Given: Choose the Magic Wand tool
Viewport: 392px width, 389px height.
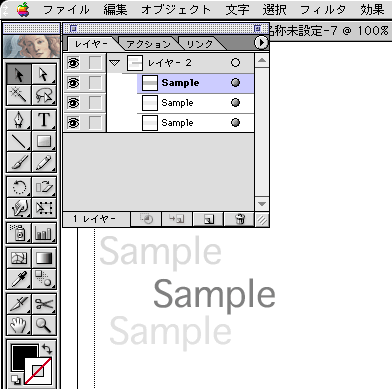Looking at the screenshot, I should coord(19,95).
